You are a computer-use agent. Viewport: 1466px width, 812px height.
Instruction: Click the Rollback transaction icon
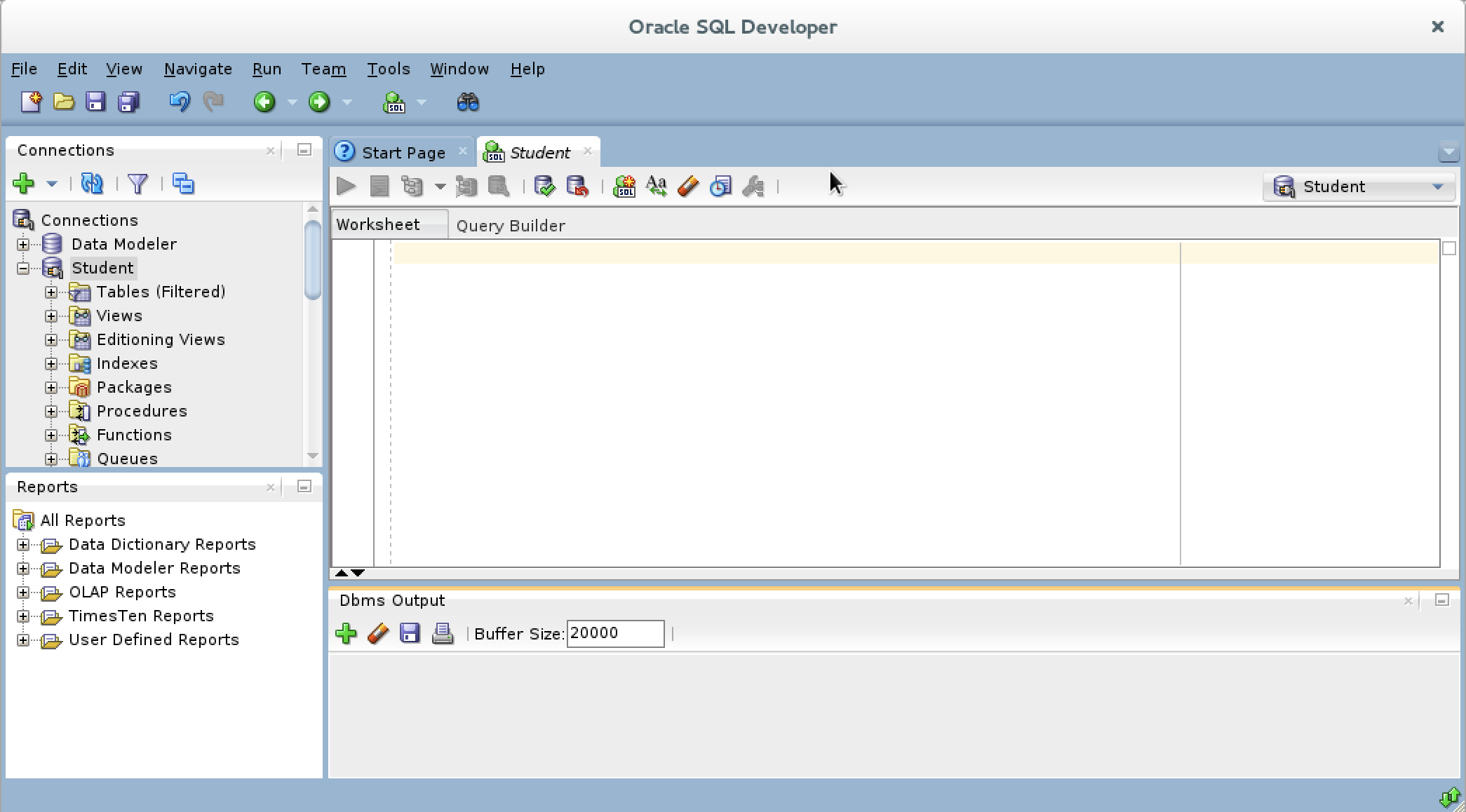tap(577, 186)
